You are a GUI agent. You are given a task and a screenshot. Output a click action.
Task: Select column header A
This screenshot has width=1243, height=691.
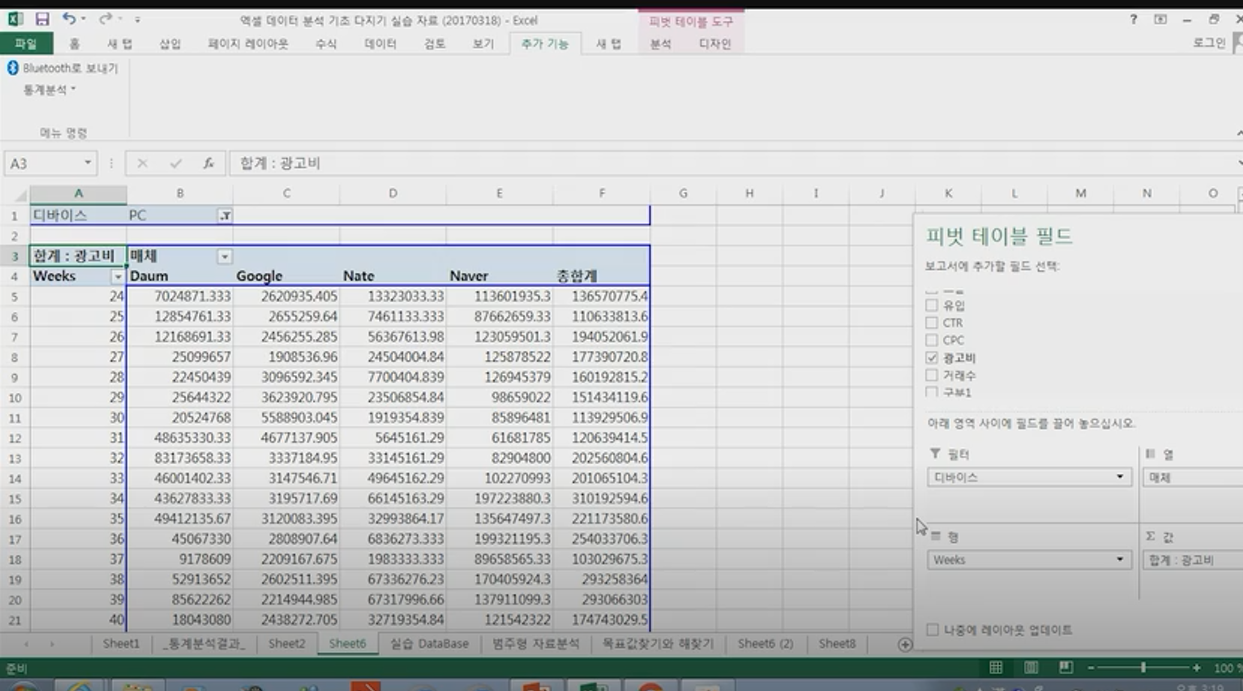coord(78,193)
